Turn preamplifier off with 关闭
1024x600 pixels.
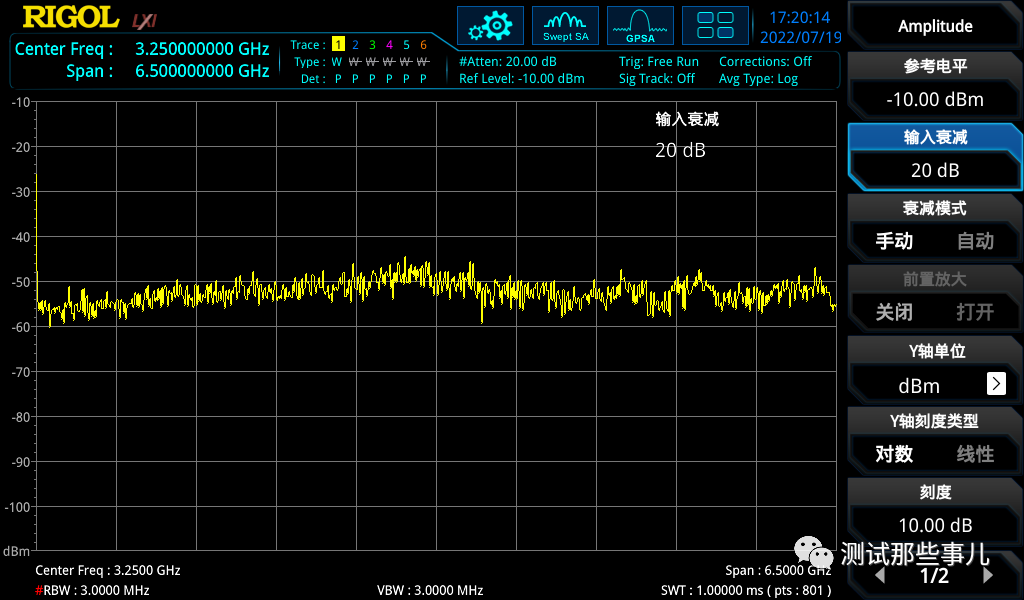(894, 312)
